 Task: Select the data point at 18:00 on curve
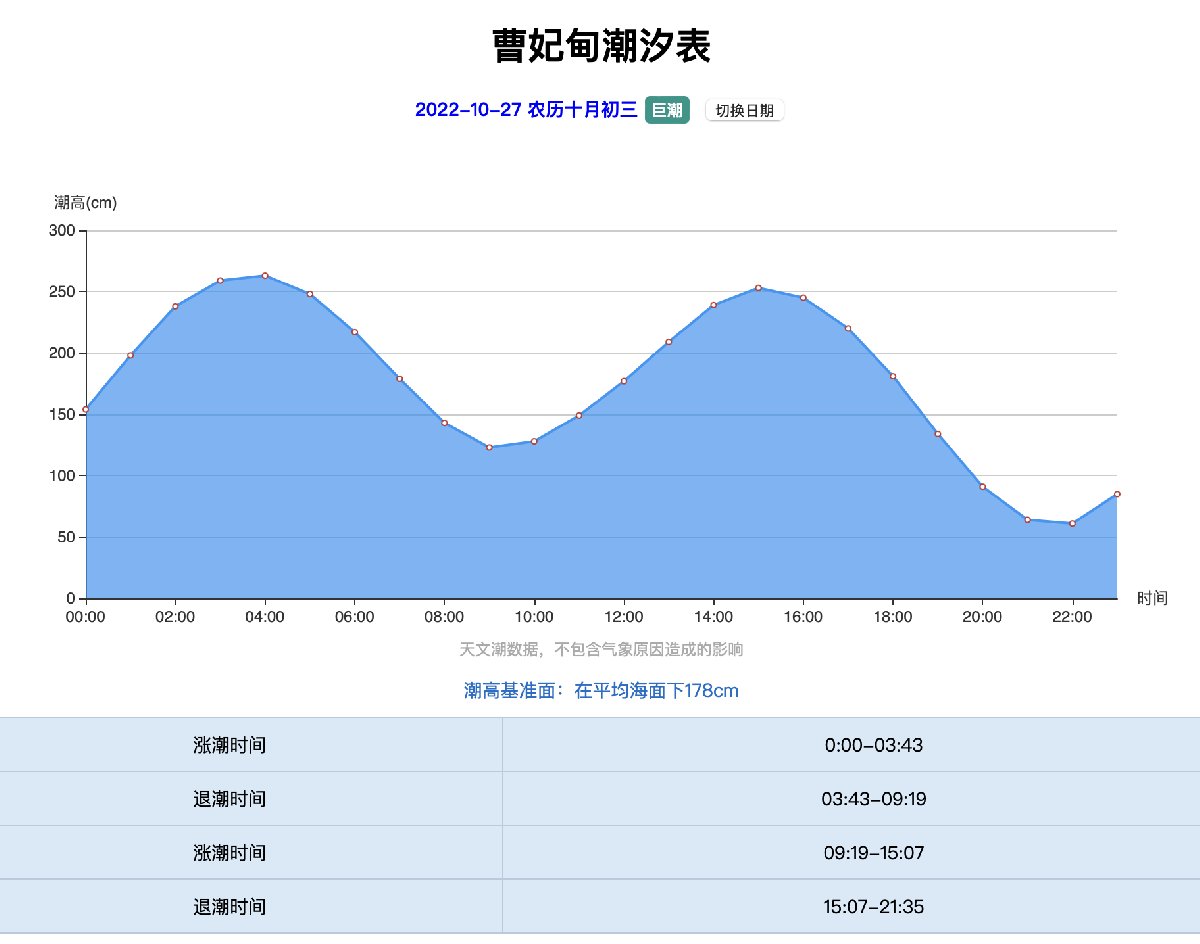(893, 376)
